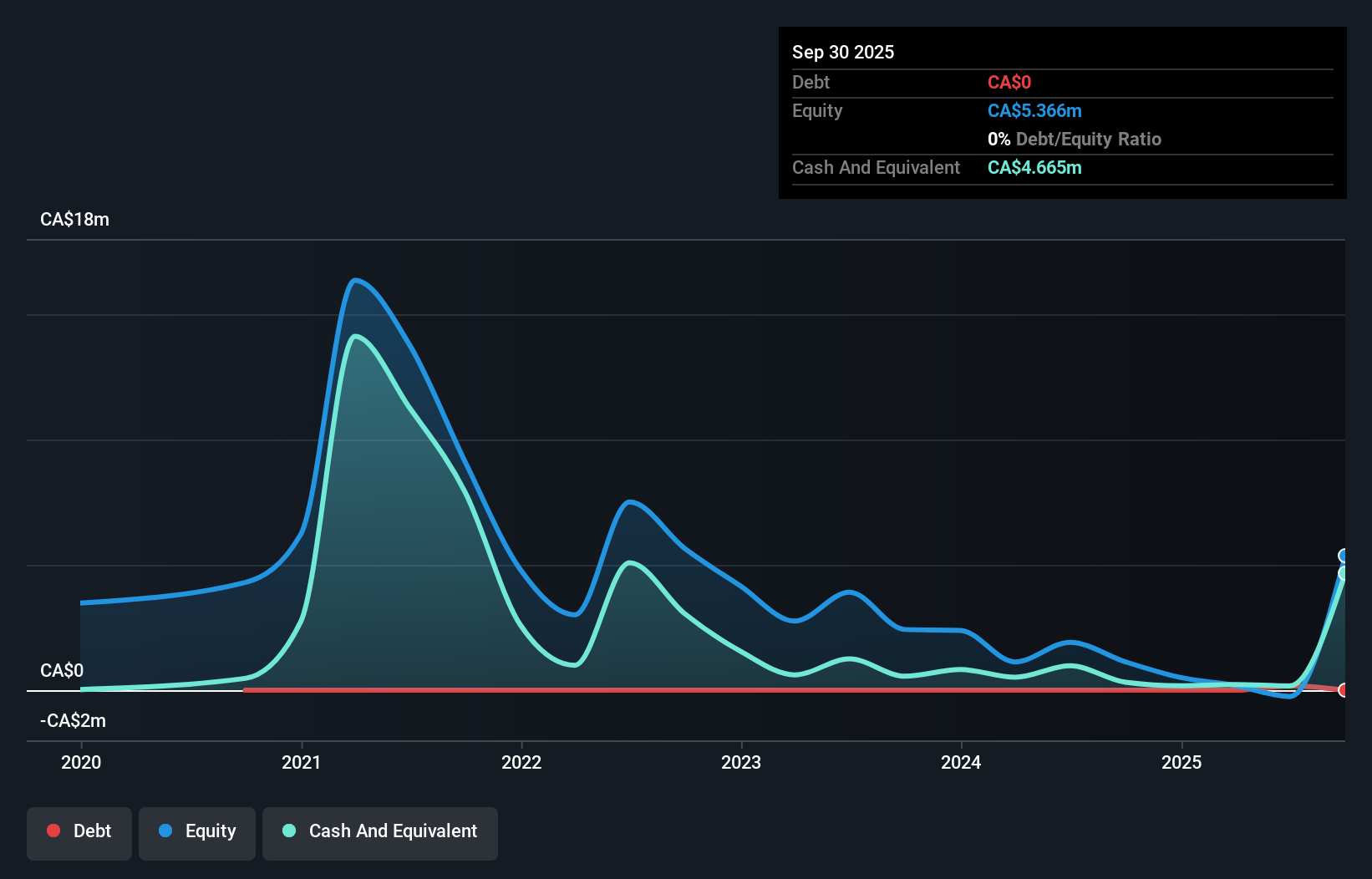Click the equity peak in early 2021
Screen dimensions: 1372x879
pos(357,282)
